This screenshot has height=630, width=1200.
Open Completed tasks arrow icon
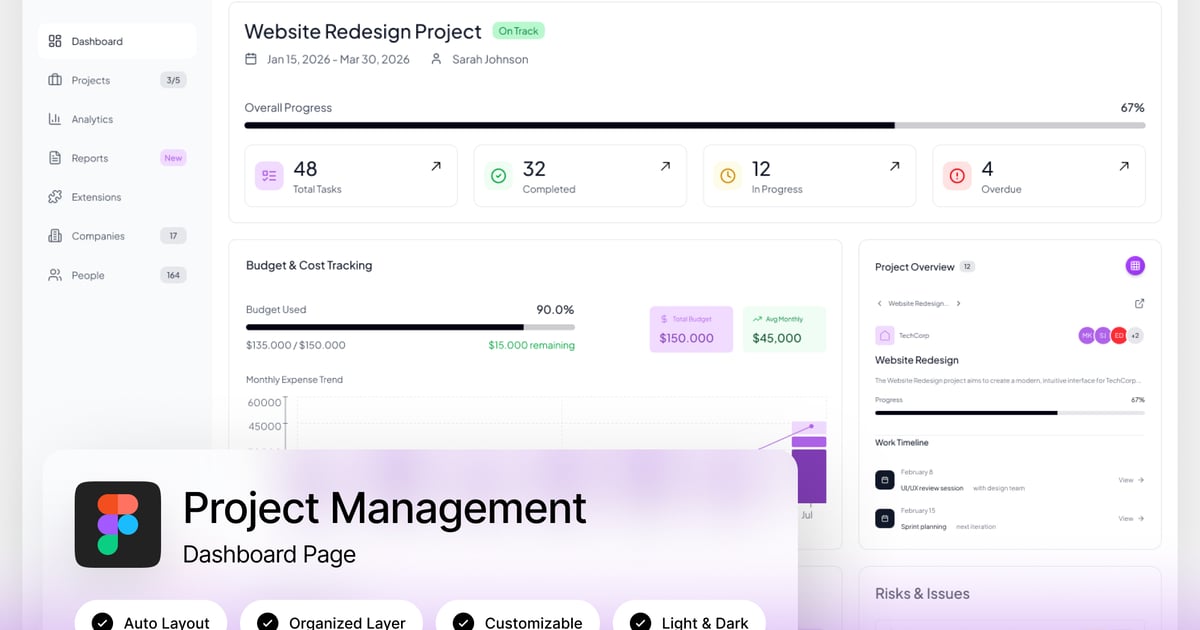[665, 166]
